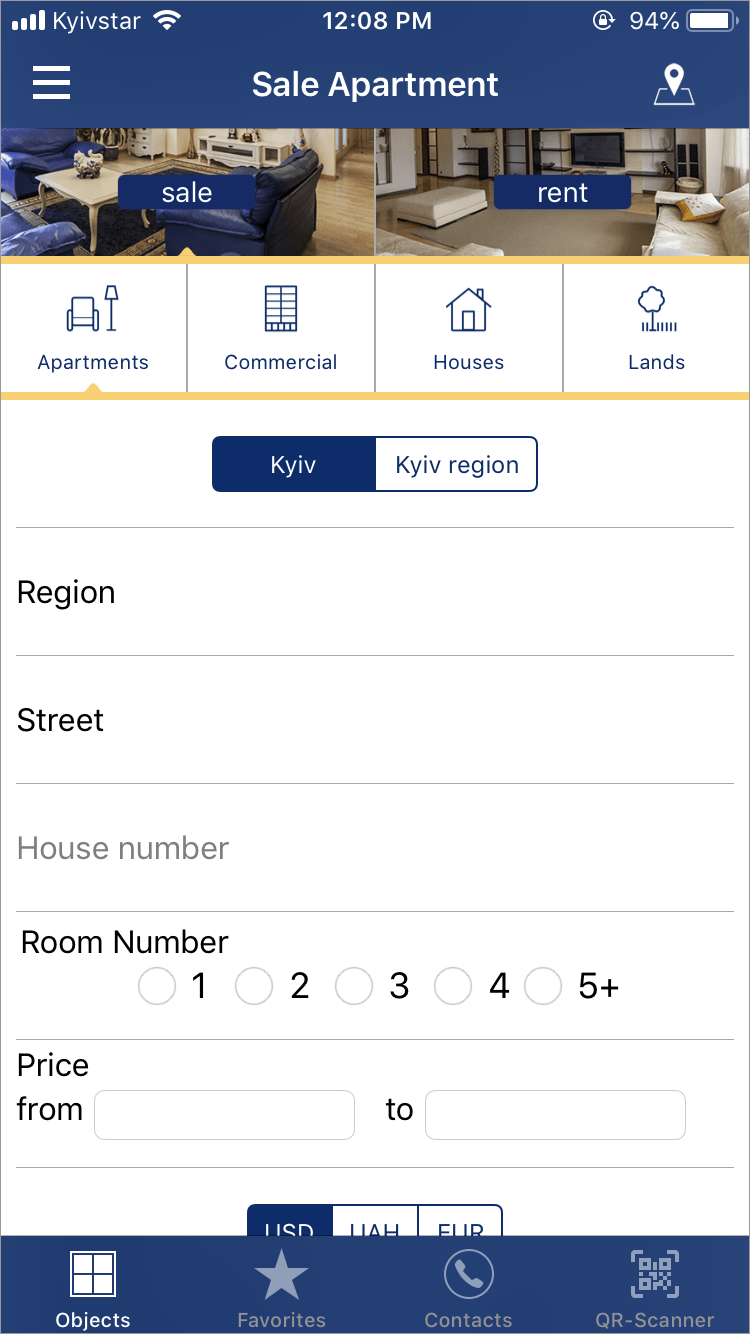Select 1 room radio button
The width and height of the screenshot is (750, 1334).
(157, 987)
